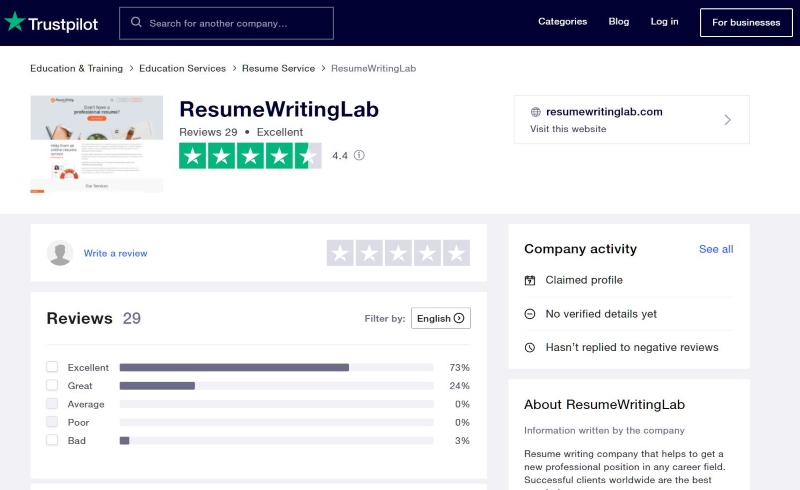800x490 pixels.
Task: Go to Resume Service breadcrumb
Action: (x=278, y=68)
